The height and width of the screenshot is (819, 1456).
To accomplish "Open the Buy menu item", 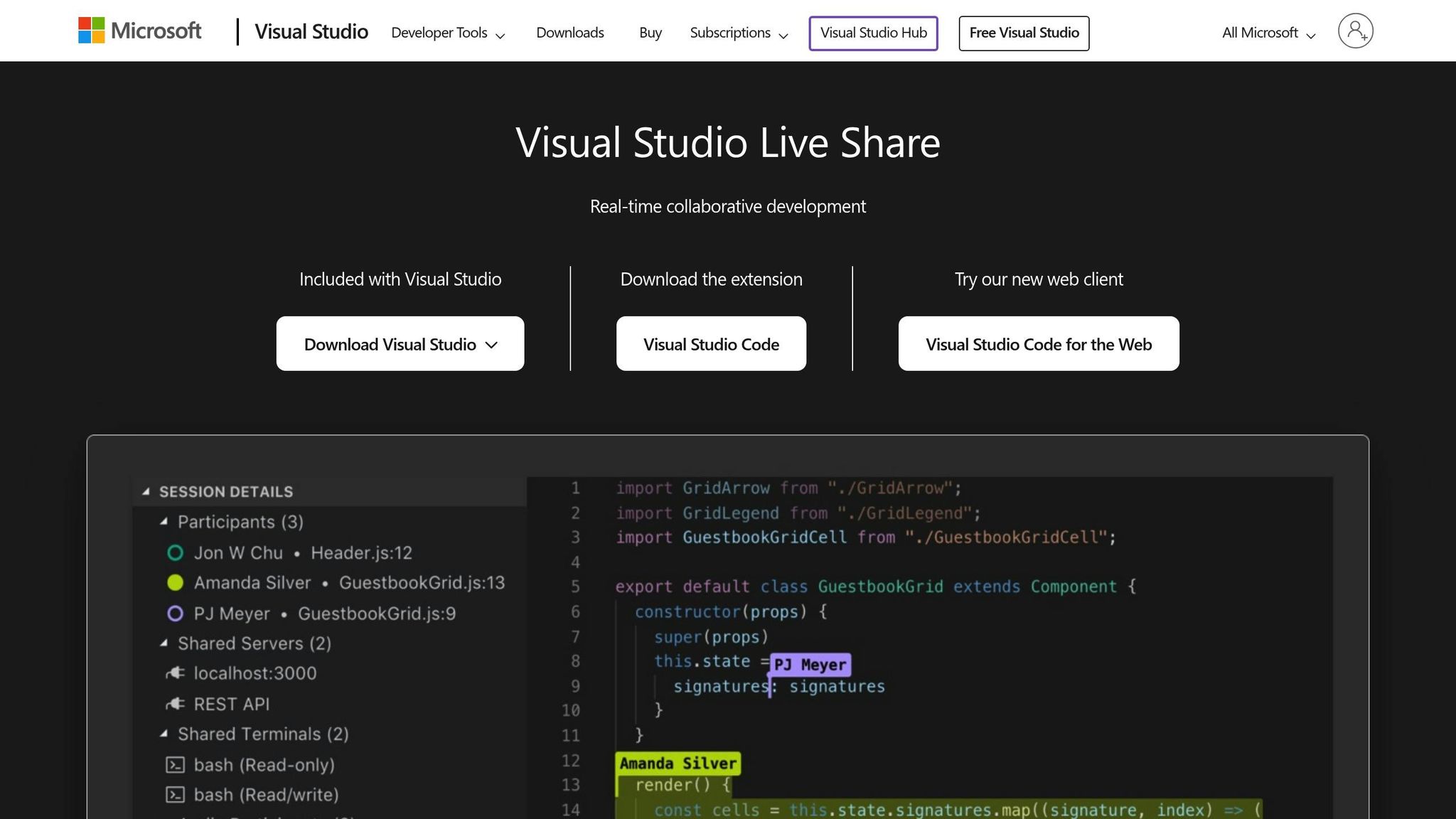I will 651,33.
